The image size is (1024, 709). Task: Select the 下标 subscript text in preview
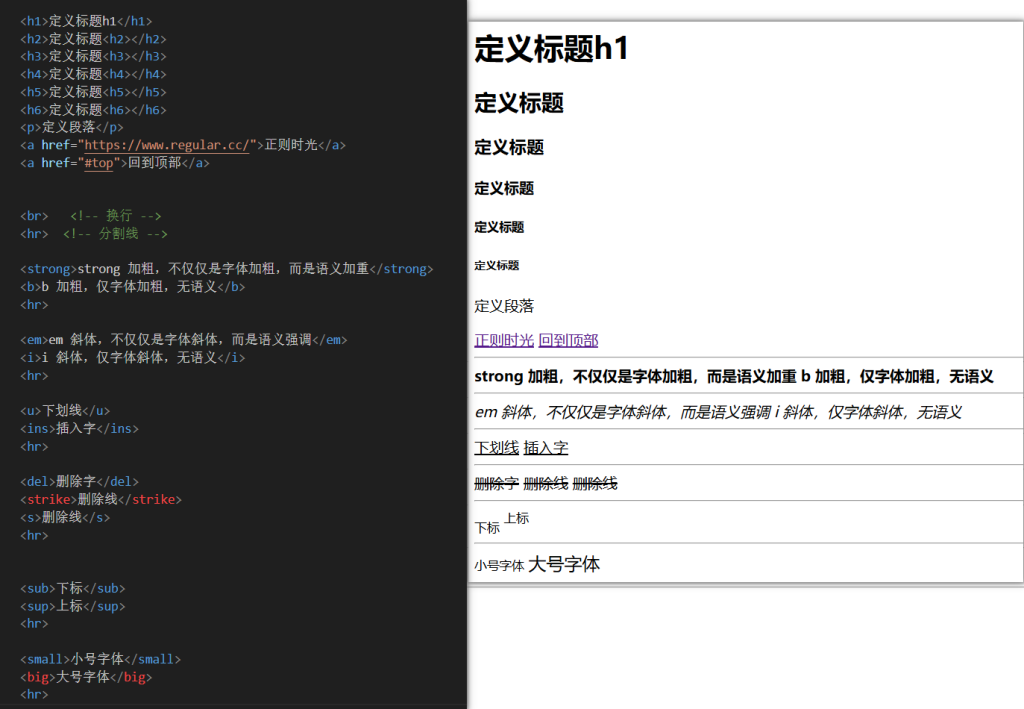point(487,528)
